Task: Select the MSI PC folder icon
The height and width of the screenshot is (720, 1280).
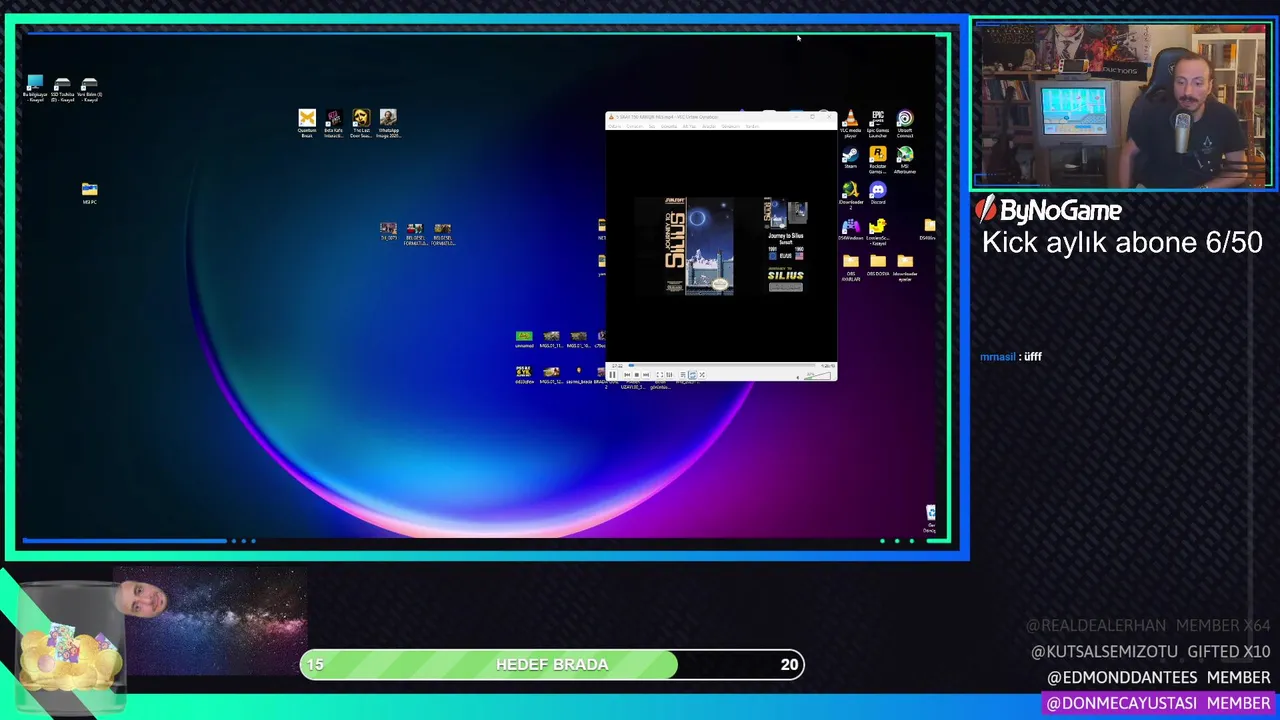Action: click(89, 193)
